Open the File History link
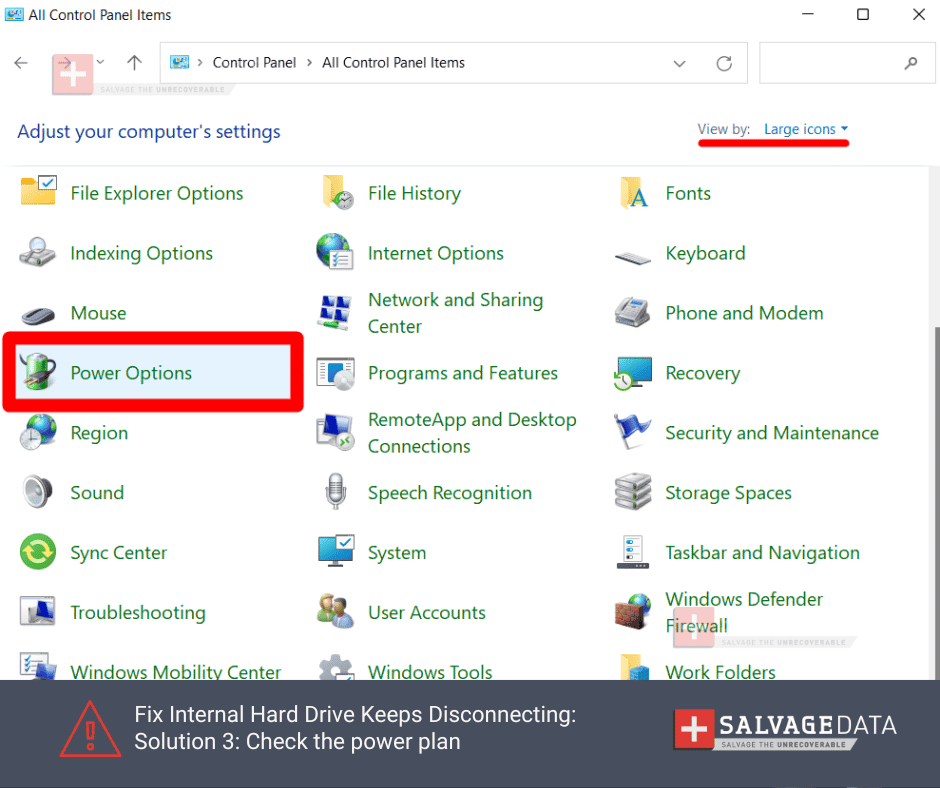Screen dimensions: 940x788 point(414,193)
